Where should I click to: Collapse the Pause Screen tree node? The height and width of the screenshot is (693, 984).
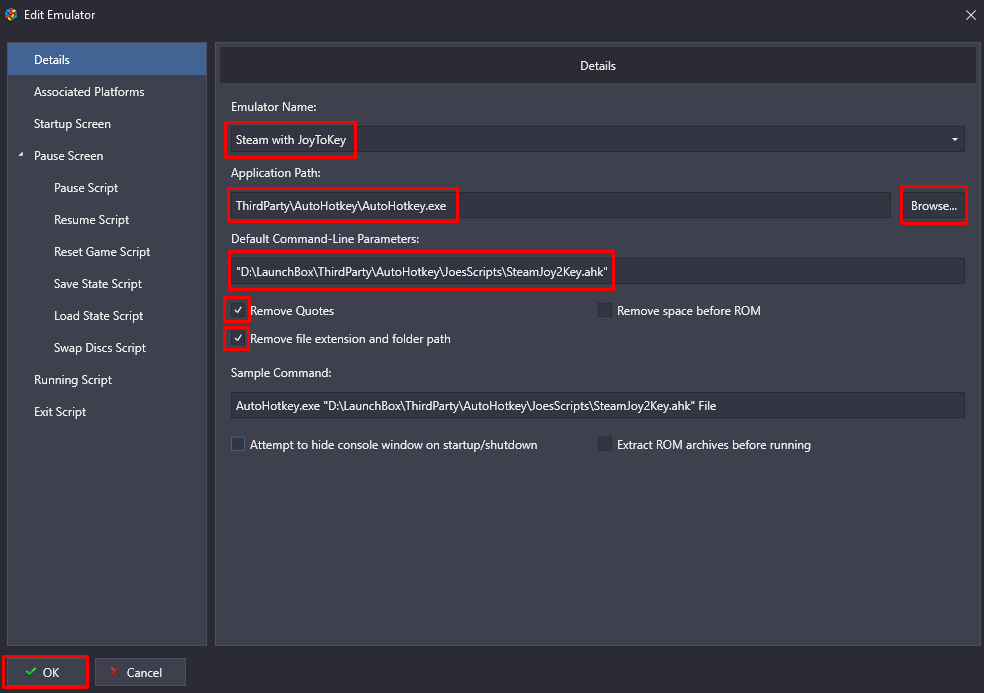(21, 154)
